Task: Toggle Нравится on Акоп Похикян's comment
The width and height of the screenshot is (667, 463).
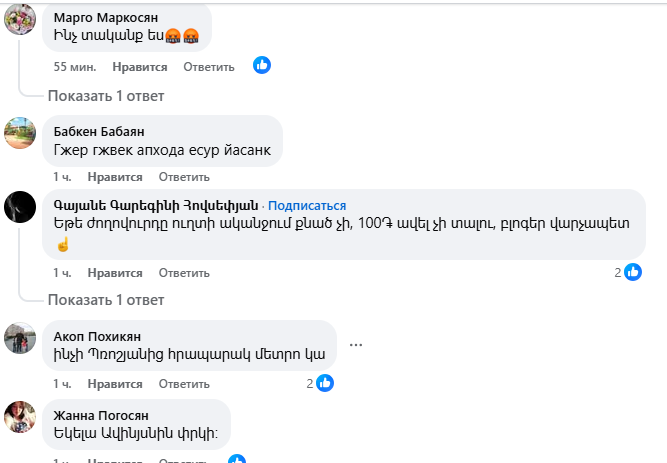Action: [x=114, y=383]
